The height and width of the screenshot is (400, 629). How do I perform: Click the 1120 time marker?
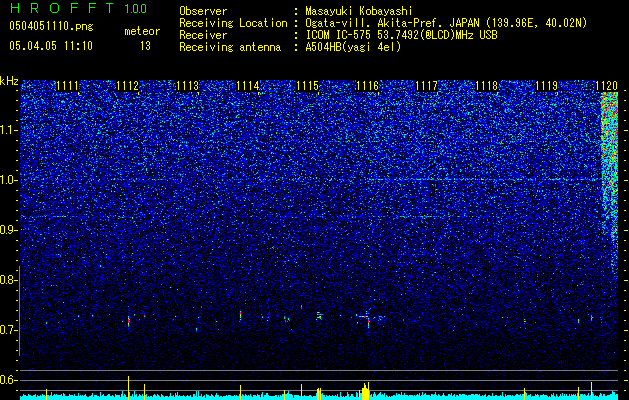pos(606,86)
